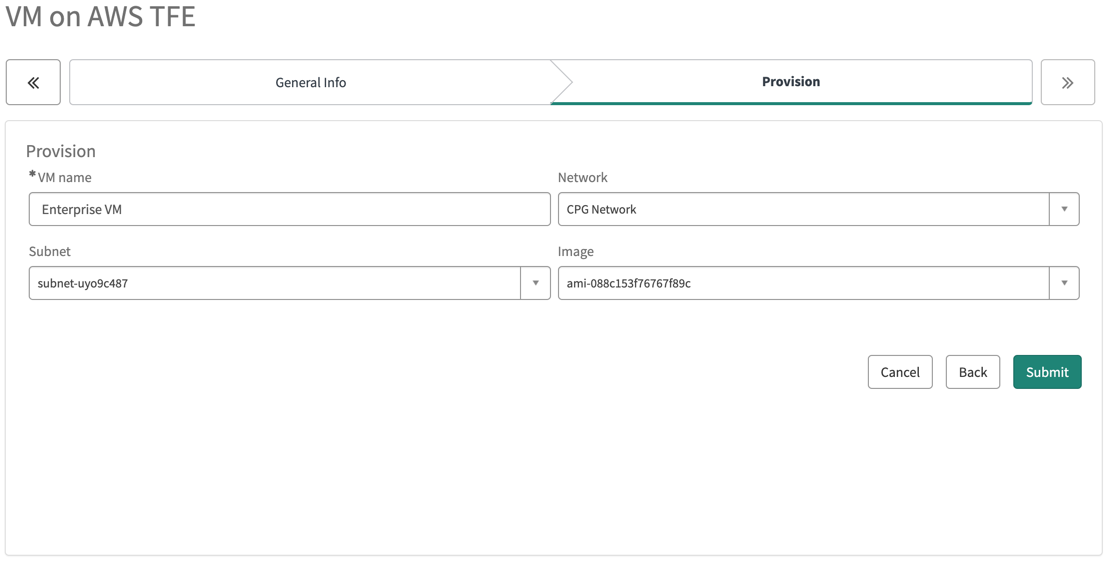Go back with the Back button
The image size is (1108, 561).
(x=973, y=372)
